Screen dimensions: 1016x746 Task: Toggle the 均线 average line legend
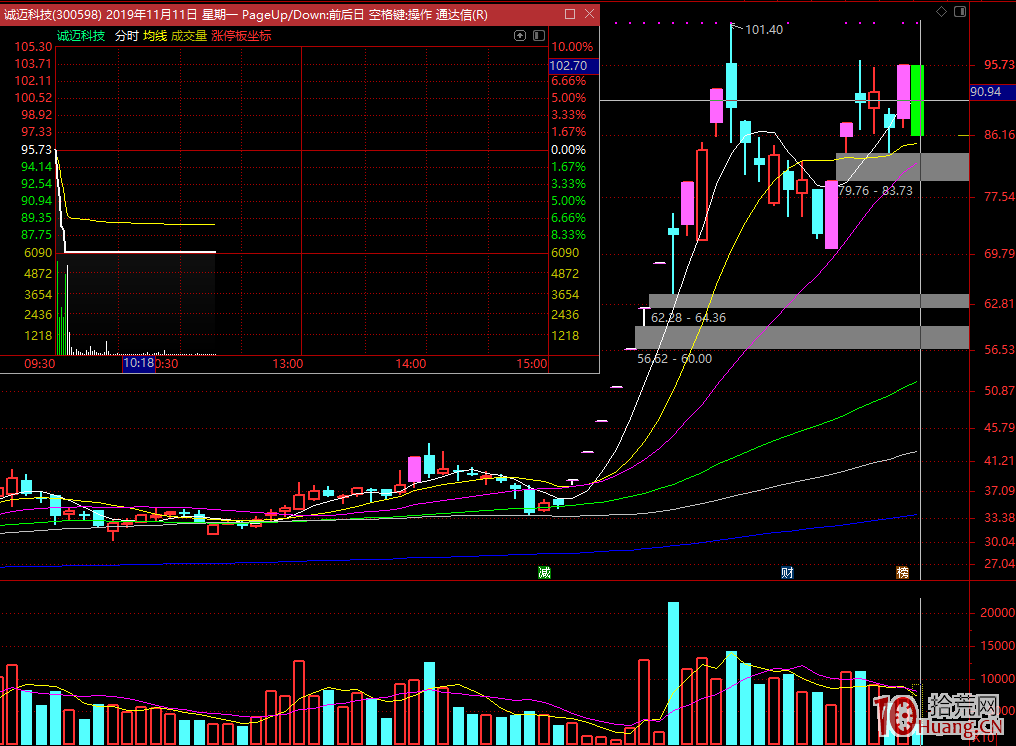click(155, 35)
